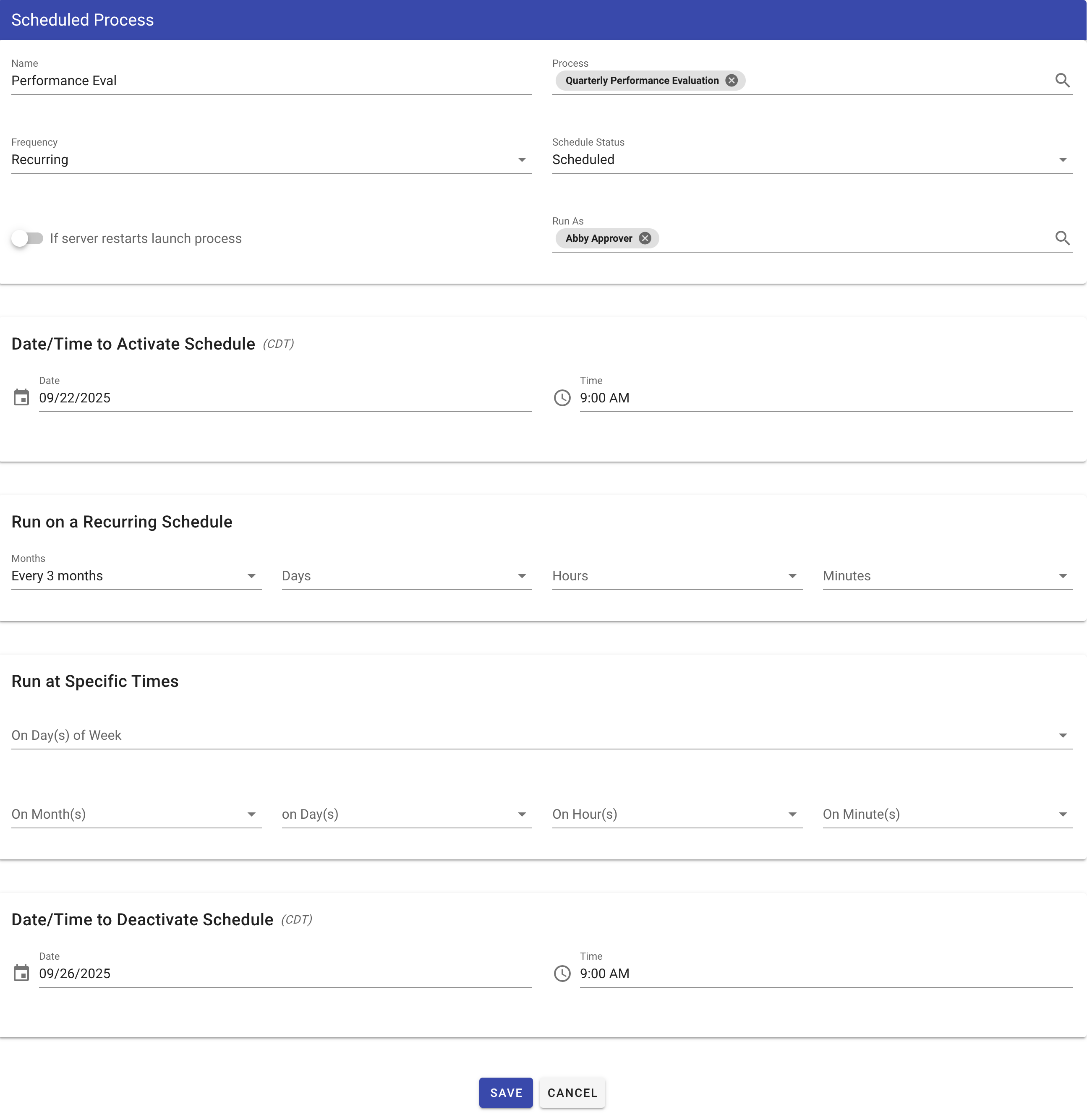This screenshot has width=1087, height=1120.
Task: Expand the On Month(s) dropdown
Action: (251, 814)
